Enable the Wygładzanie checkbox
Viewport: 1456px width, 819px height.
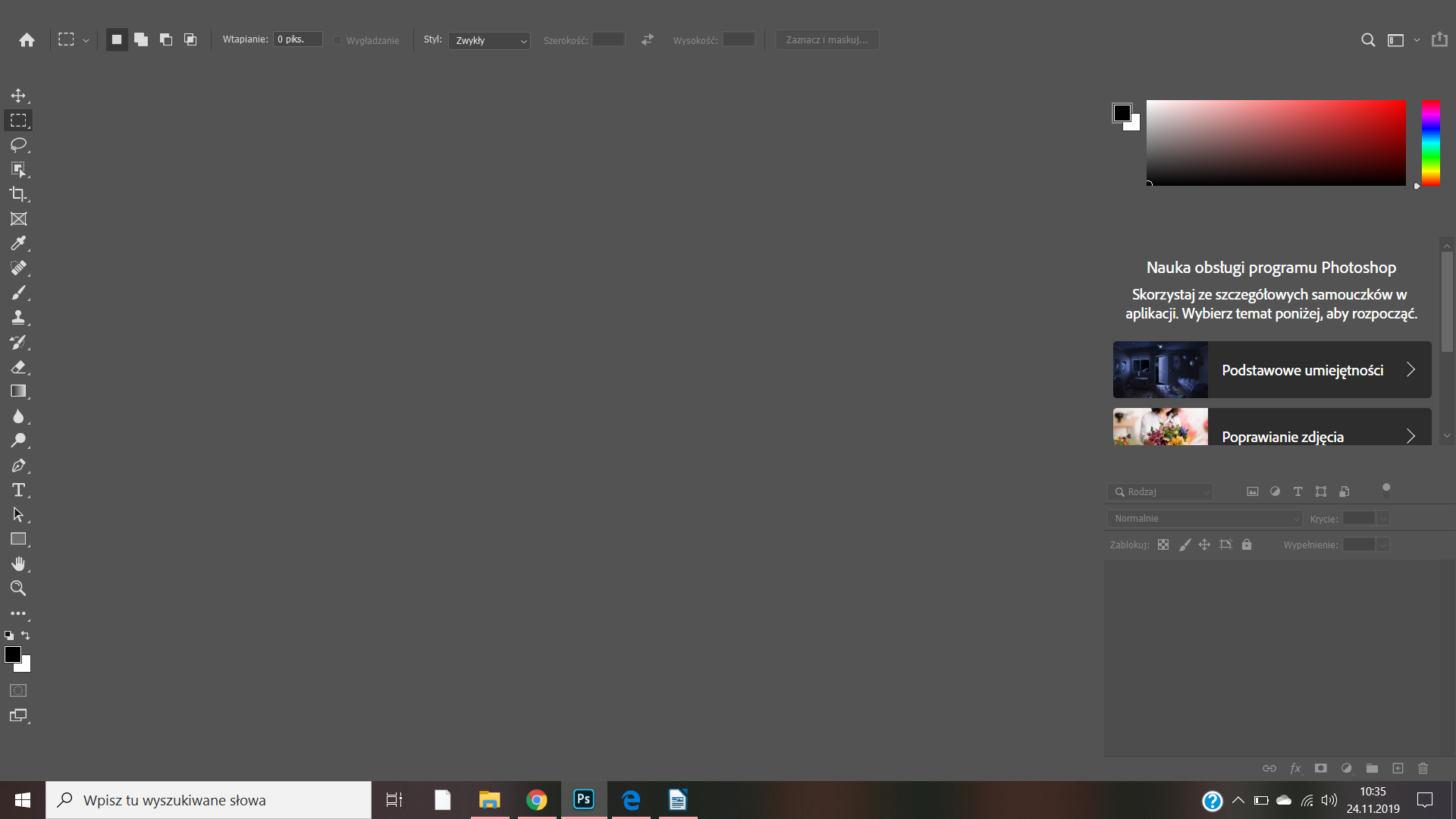pyautogui.click(x=337, y=39)
